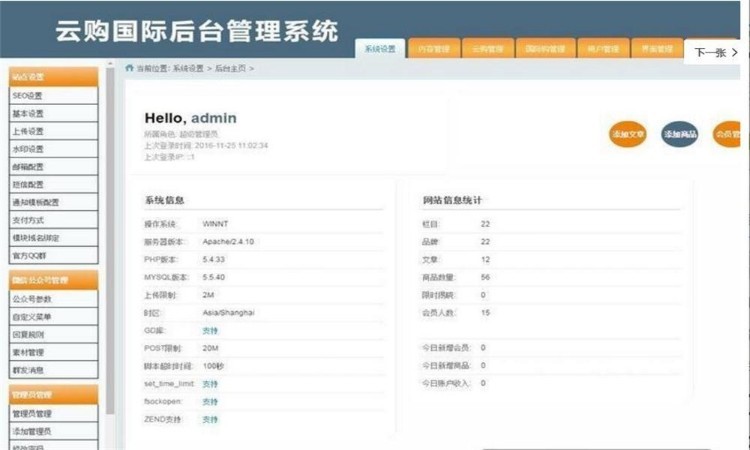
Task: Open the 用户管理 tab
Action: (603, 49)
